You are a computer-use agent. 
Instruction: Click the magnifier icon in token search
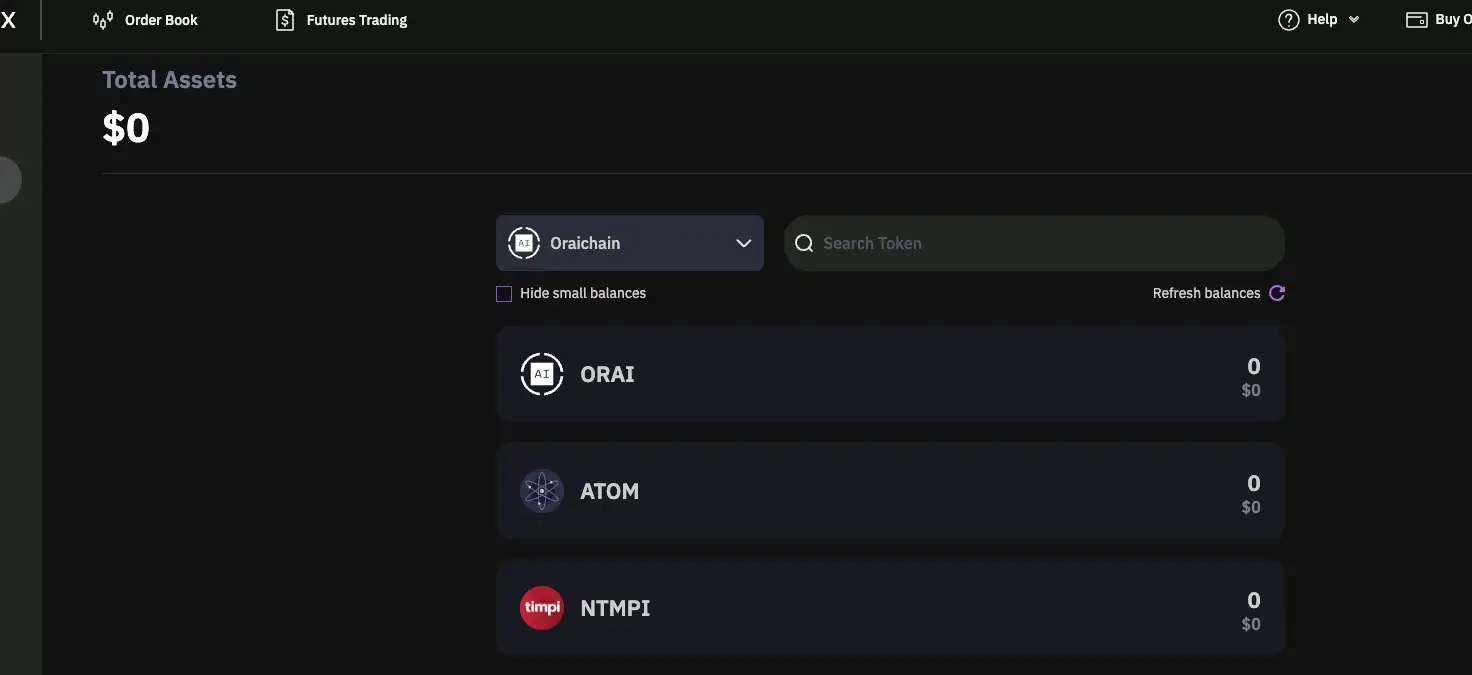(x=804, y=243)
